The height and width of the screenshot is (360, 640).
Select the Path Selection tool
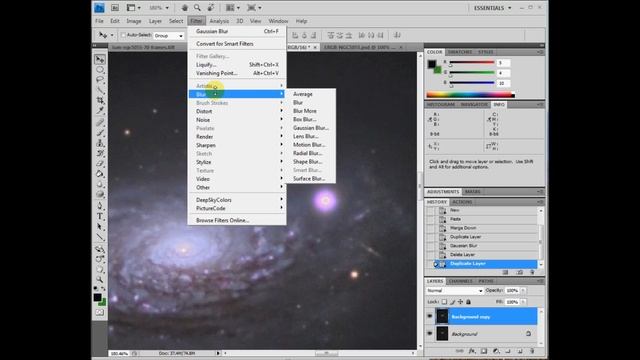(x=100, y=227)
